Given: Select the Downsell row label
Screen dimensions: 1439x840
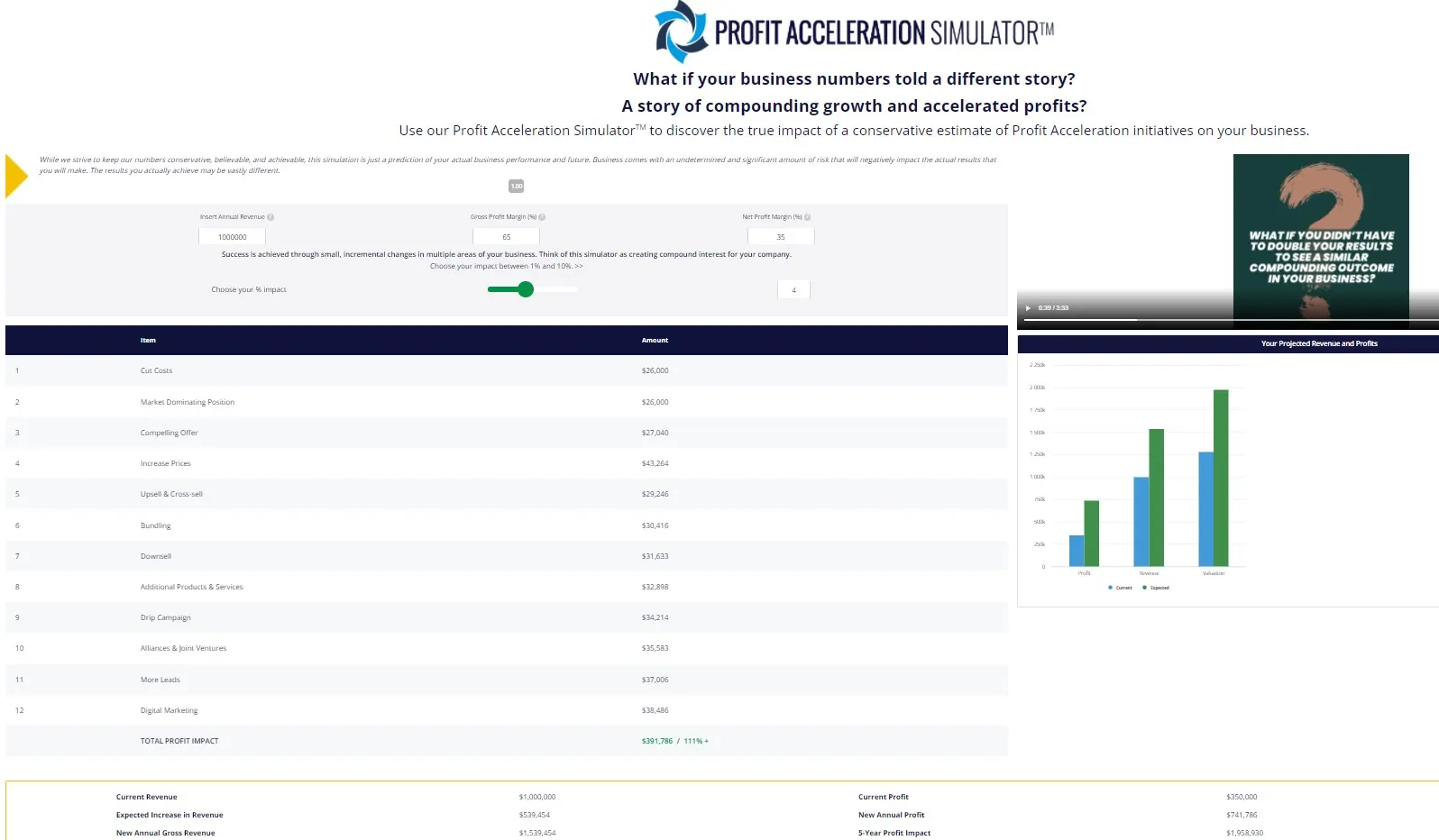Looking at the screenshot, I should (155, 556).
